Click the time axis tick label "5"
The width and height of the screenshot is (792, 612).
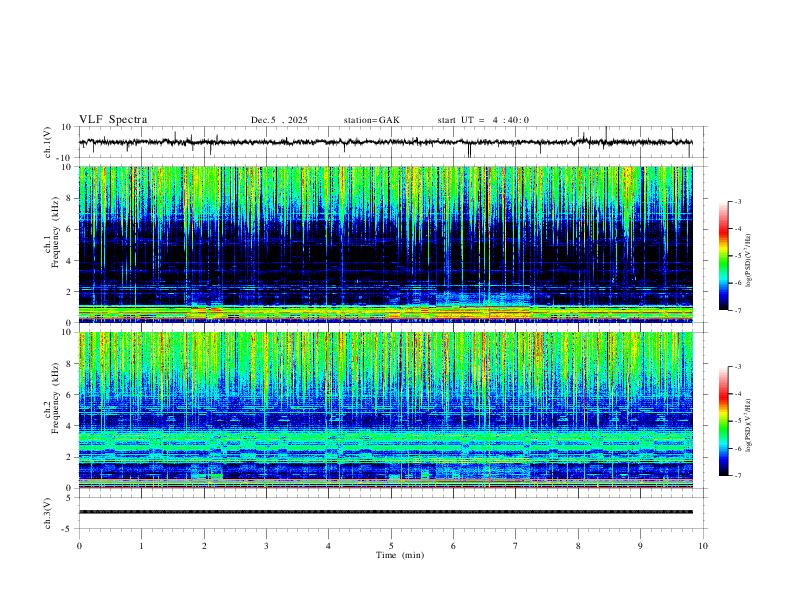point(391,546)
